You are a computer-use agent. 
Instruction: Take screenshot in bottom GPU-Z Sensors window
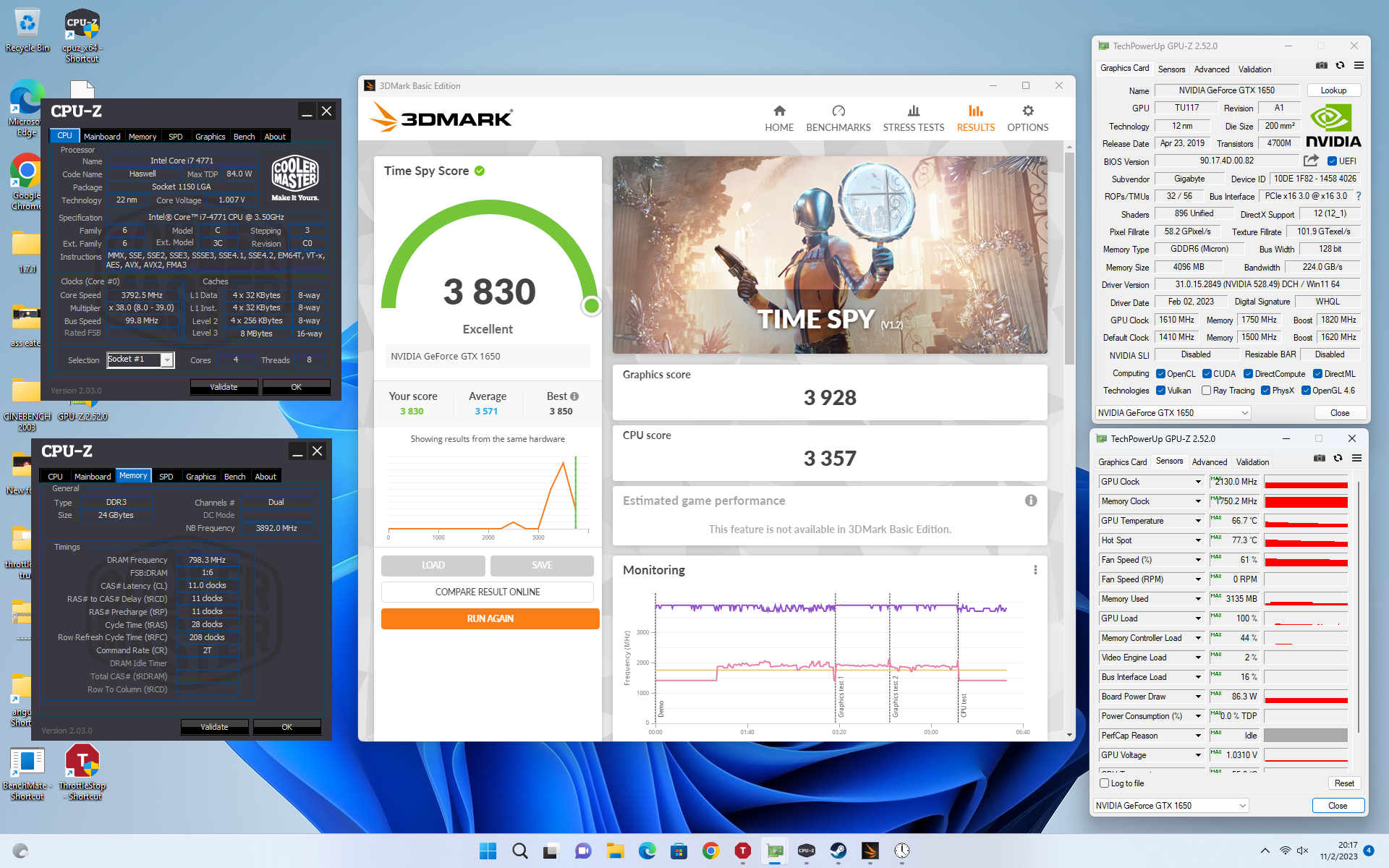[x=1320, y=458]
